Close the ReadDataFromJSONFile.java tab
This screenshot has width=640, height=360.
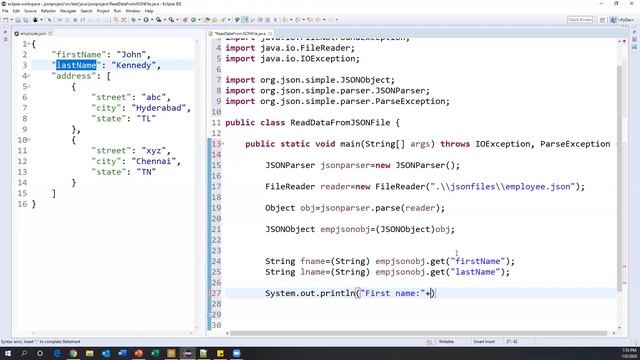coord(270,33)
